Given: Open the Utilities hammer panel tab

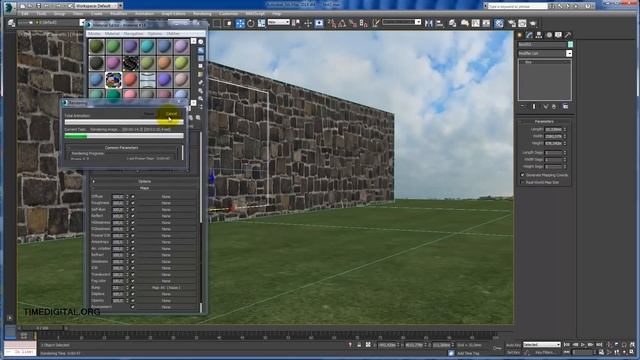Looking at the screenshot, I should (x=568, y=35).
